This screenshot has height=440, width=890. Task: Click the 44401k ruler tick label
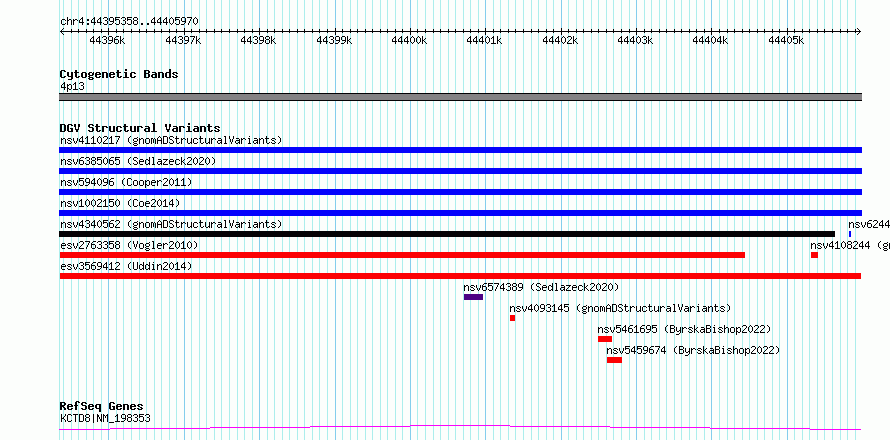[485, 40]
